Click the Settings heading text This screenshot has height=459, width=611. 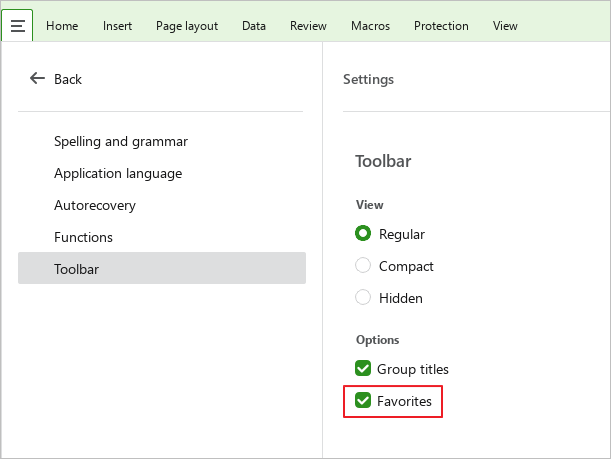pyautogui.click(x=368, y=79)
